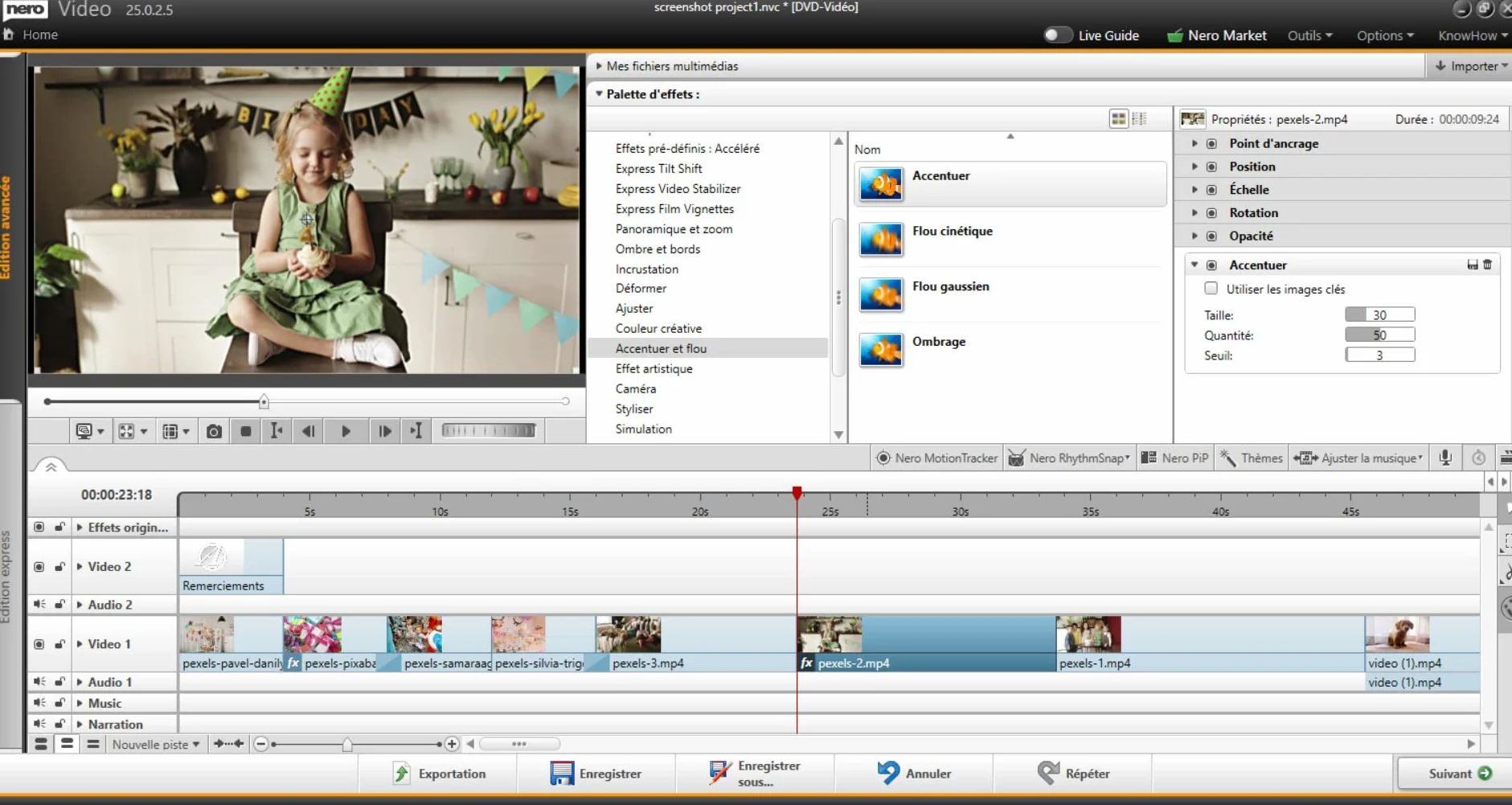Expand the Point d'ancrage properties
1512x805 pixels.
[1194, 143]
